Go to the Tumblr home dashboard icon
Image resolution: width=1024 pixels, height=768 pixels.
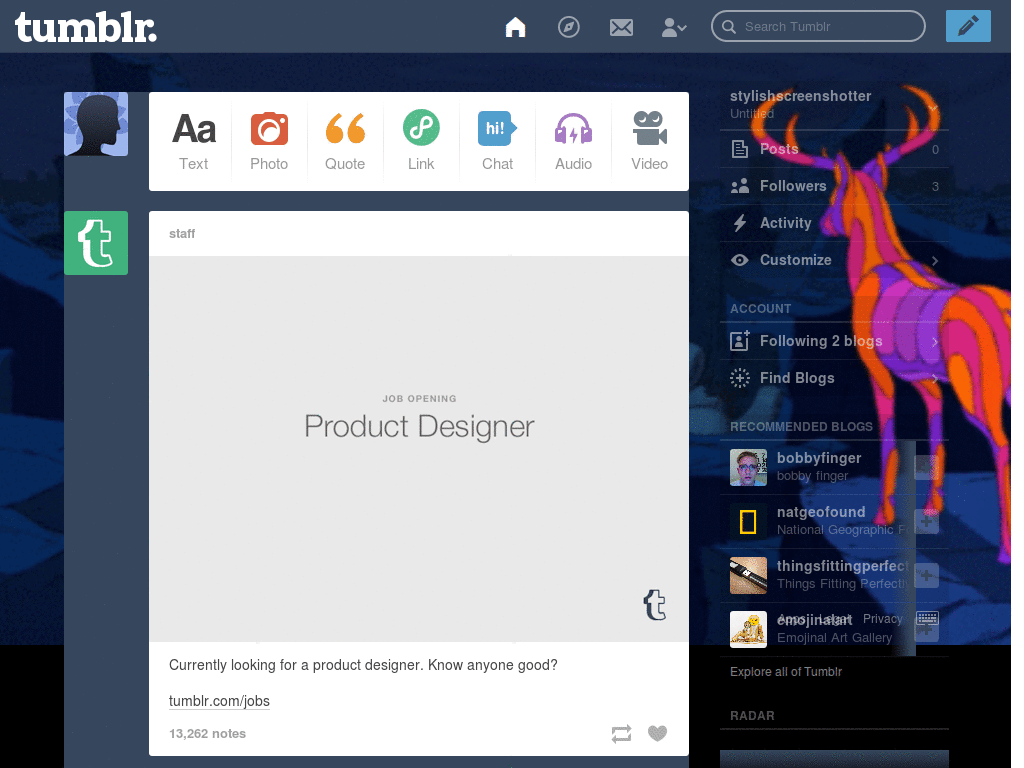click(x=515, y=27)
